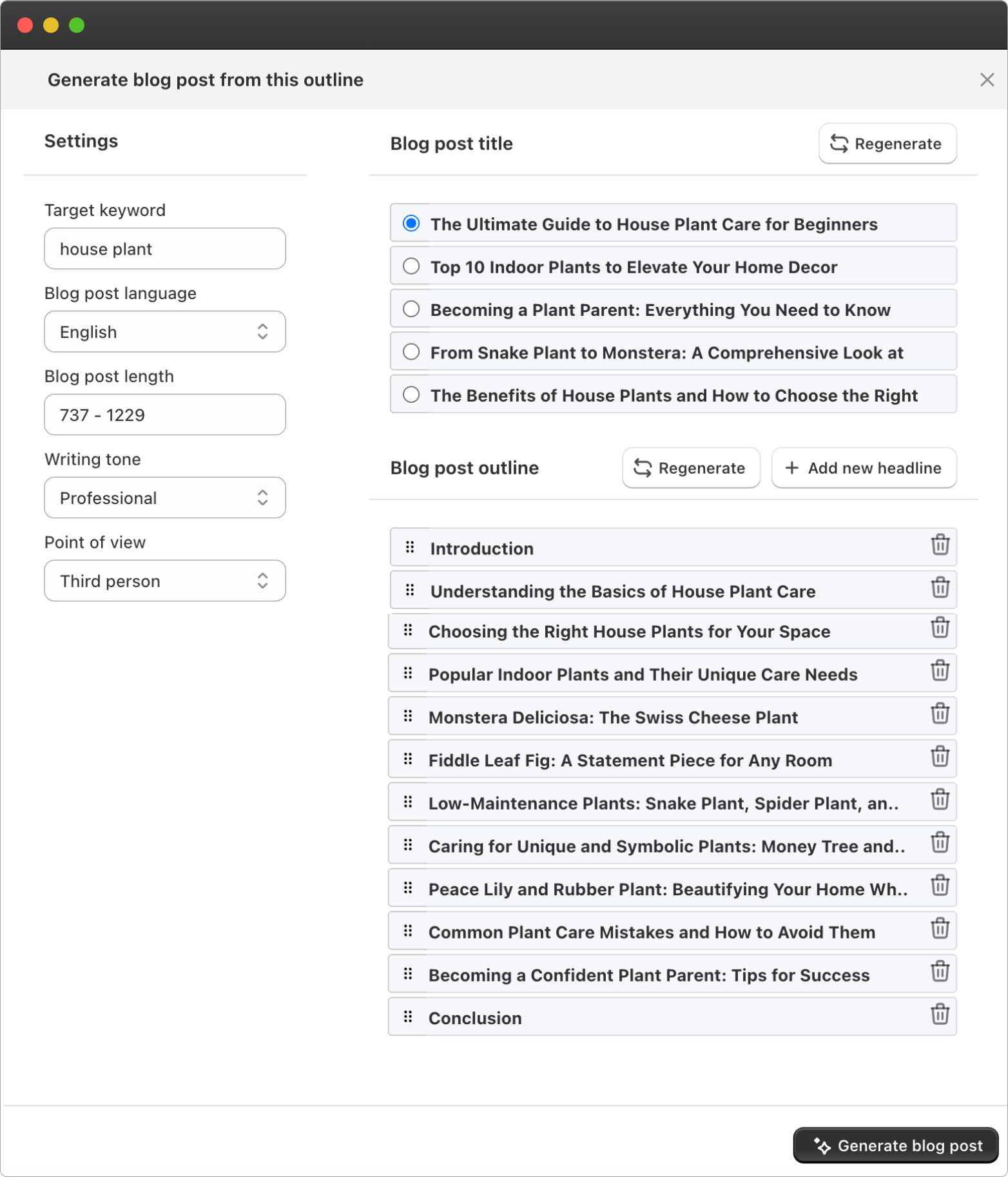Choose Becoming a Plant Parent title radio

[411, 309]
